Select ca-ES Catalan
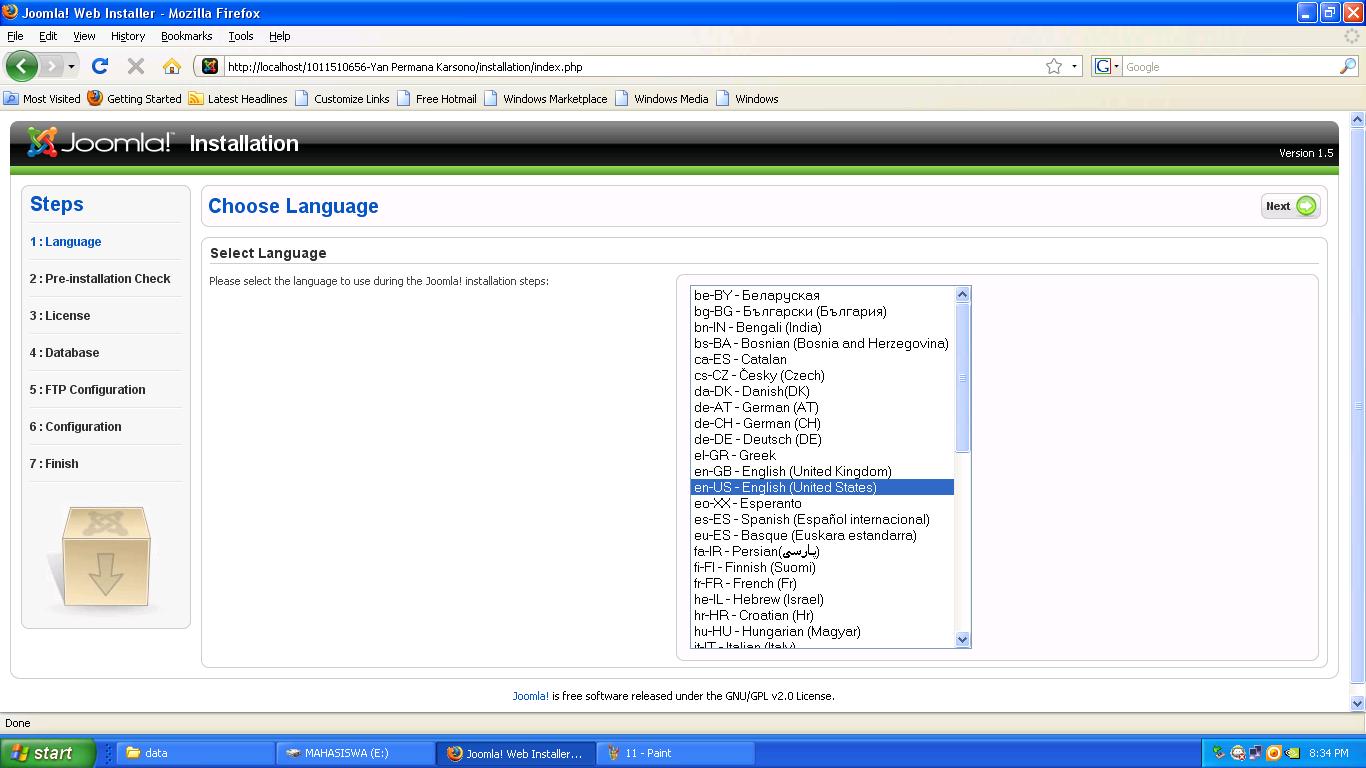The image size is (1366, 768). coord(822,359)
